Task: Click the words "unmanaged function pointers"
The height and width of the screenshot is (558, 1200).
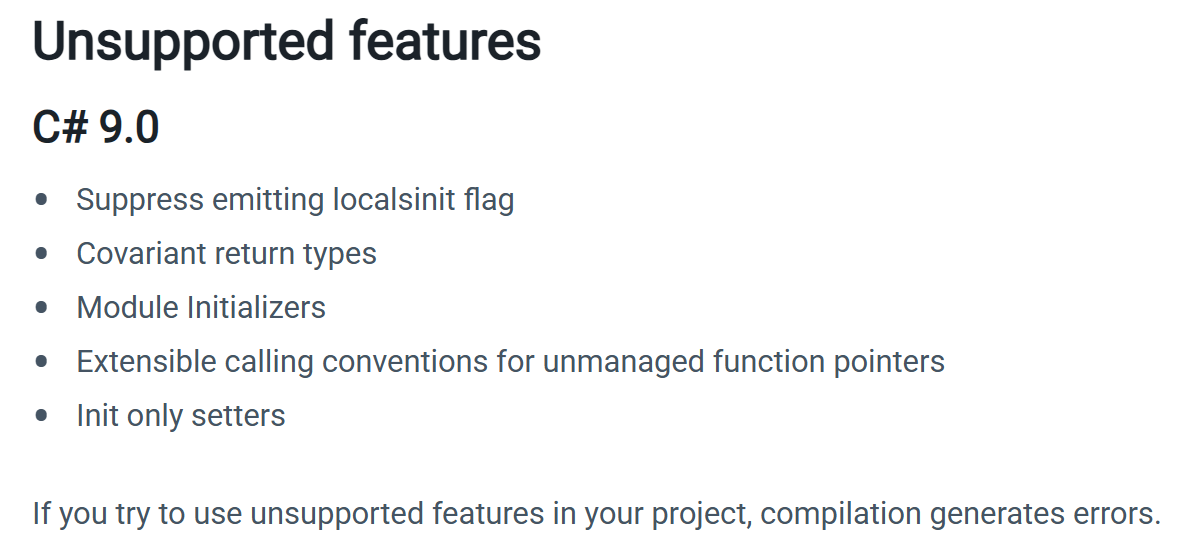Action: click(743, 361)
